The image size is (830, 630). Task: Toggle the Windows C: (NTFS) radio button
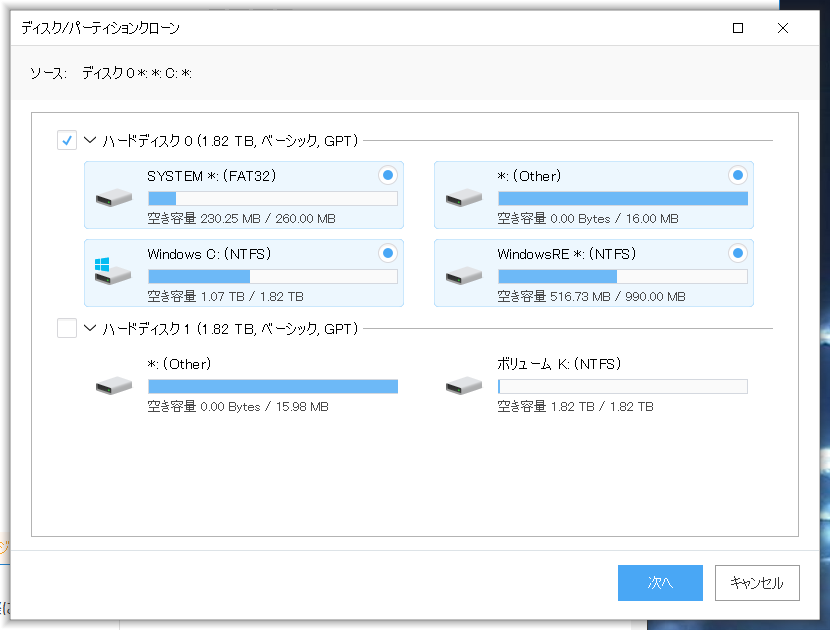click(x=388, y=253)
